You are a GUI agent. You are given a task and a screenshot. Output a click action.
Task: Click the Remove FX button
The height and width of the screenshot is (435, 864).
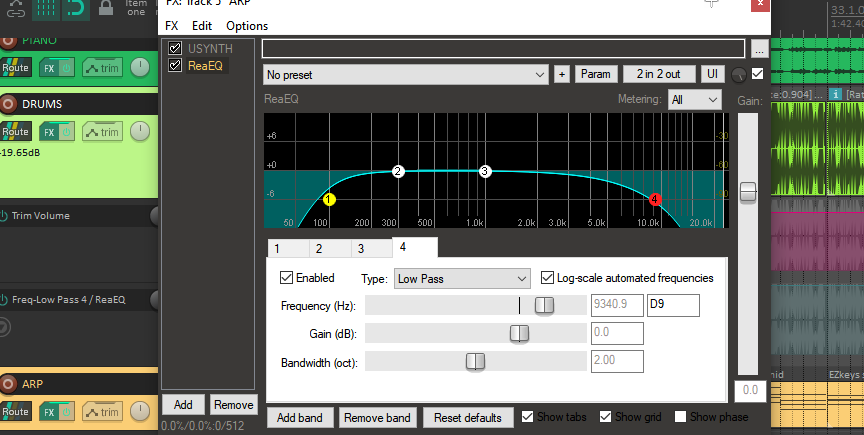click(x=234, y=405)
